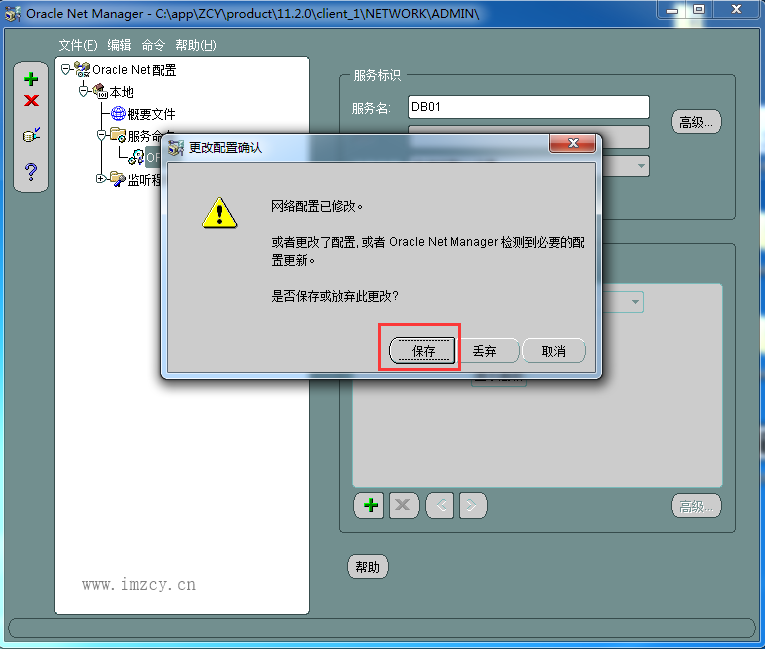Click the green plus add address button
Viewport: 765px width, 649px height.
click(369, 506)
